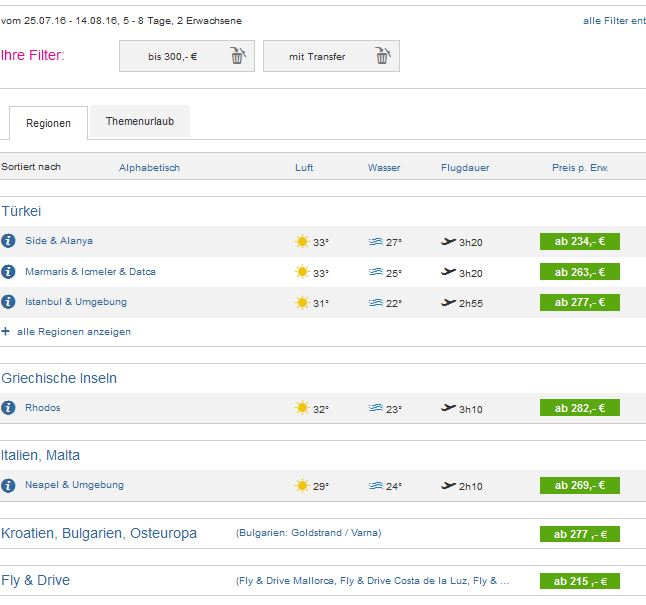Screen dimensions: 646x605
Task: Sort results by Preis p. Erw.
Action: [x=580, y=167]
